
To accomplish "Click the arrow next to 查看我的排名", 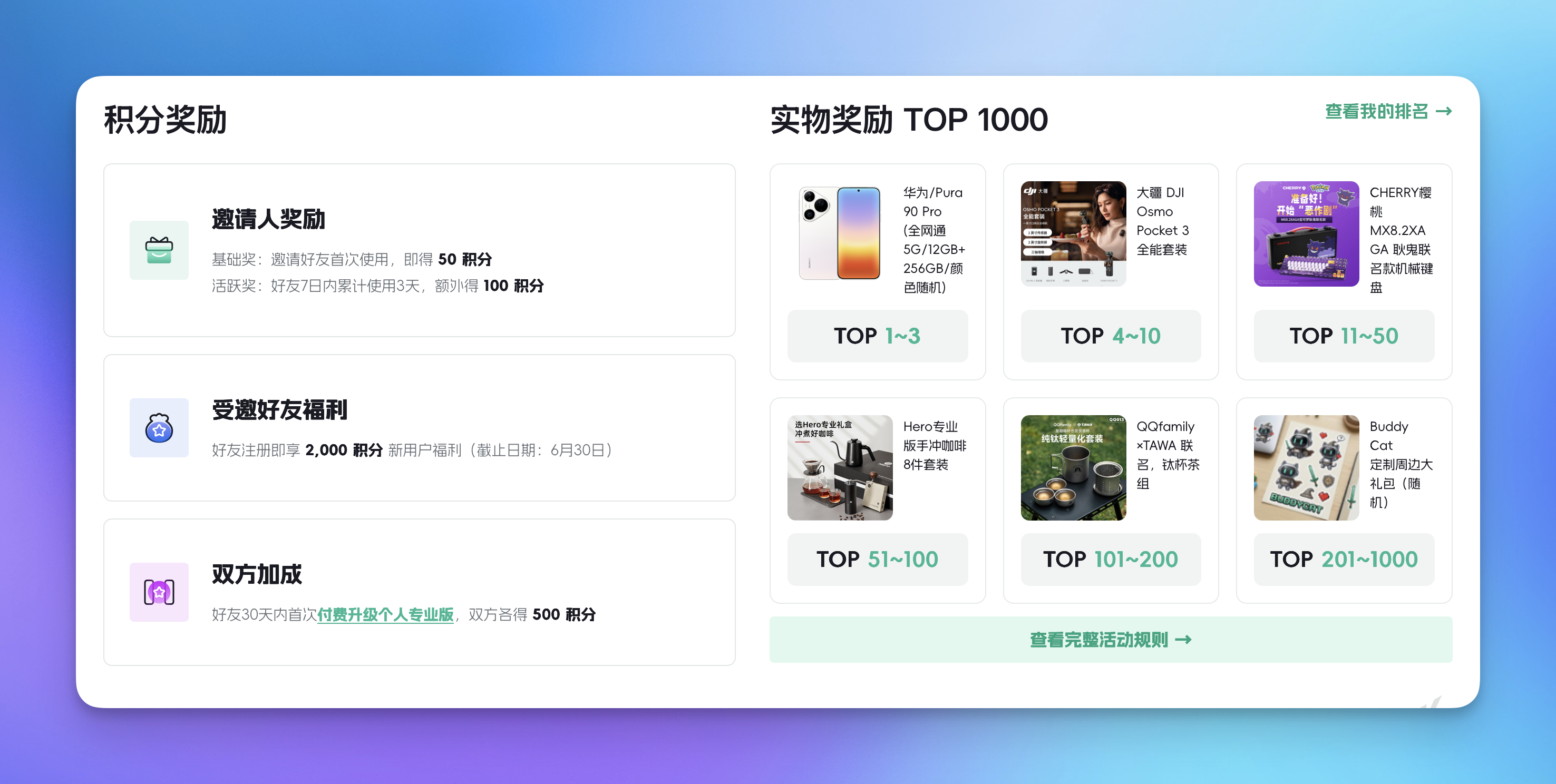I will [1444, 111].
